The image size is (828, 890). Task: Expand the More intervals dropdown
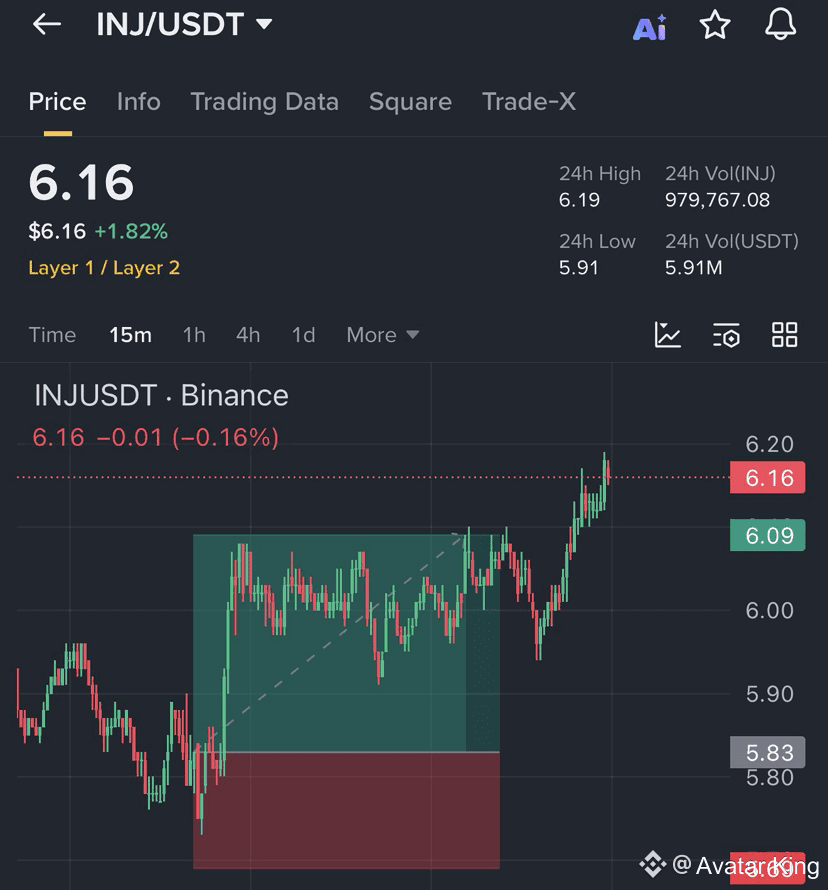click(x=383, y=335)
